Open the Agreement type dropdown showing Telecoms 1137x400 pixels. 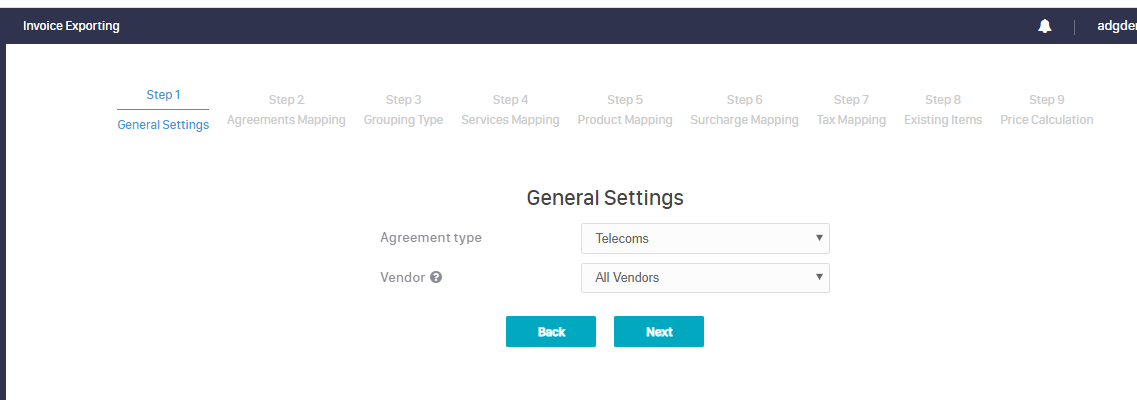(705, 238)
